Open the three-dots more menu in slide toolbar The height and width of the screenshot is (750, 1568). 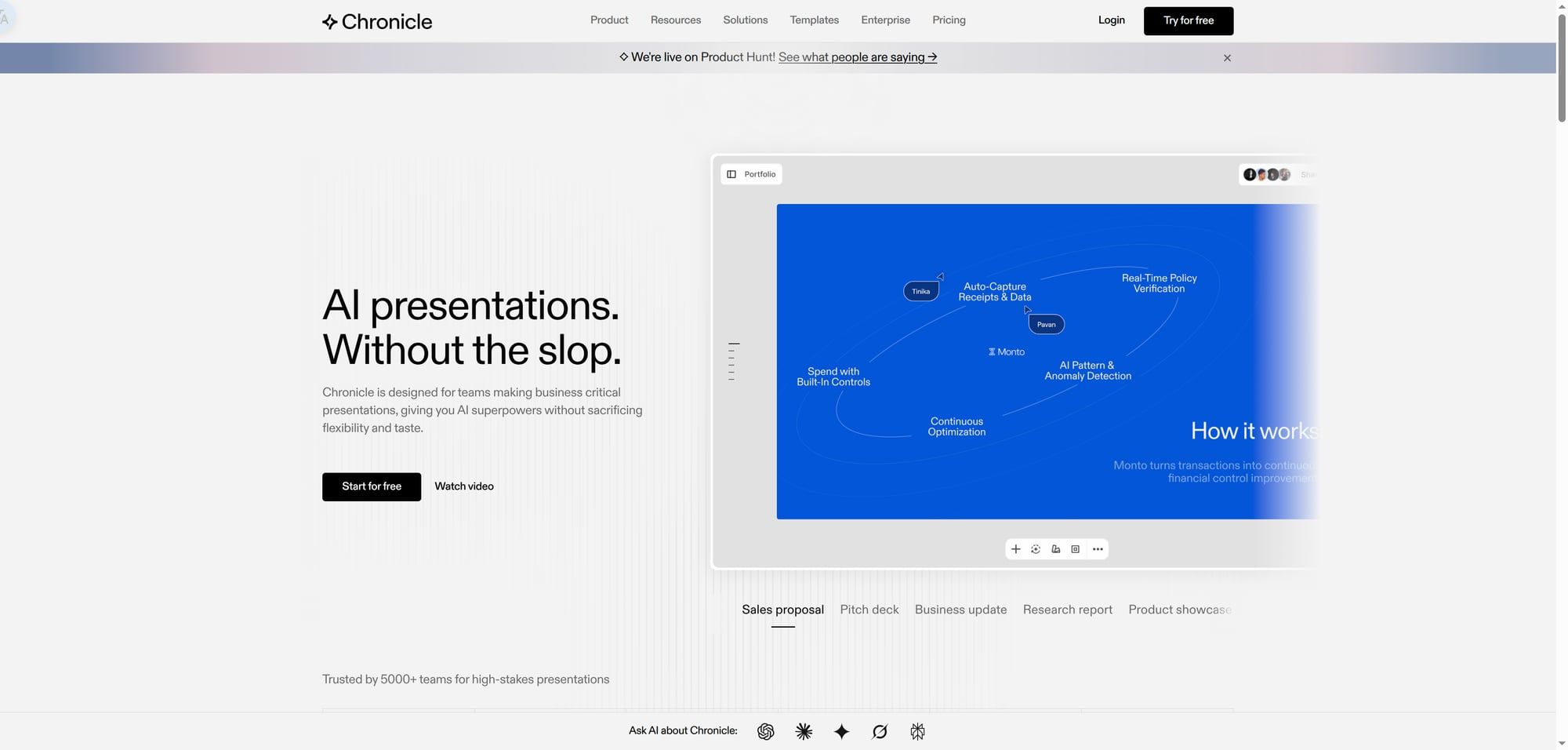pos(1098,549)
